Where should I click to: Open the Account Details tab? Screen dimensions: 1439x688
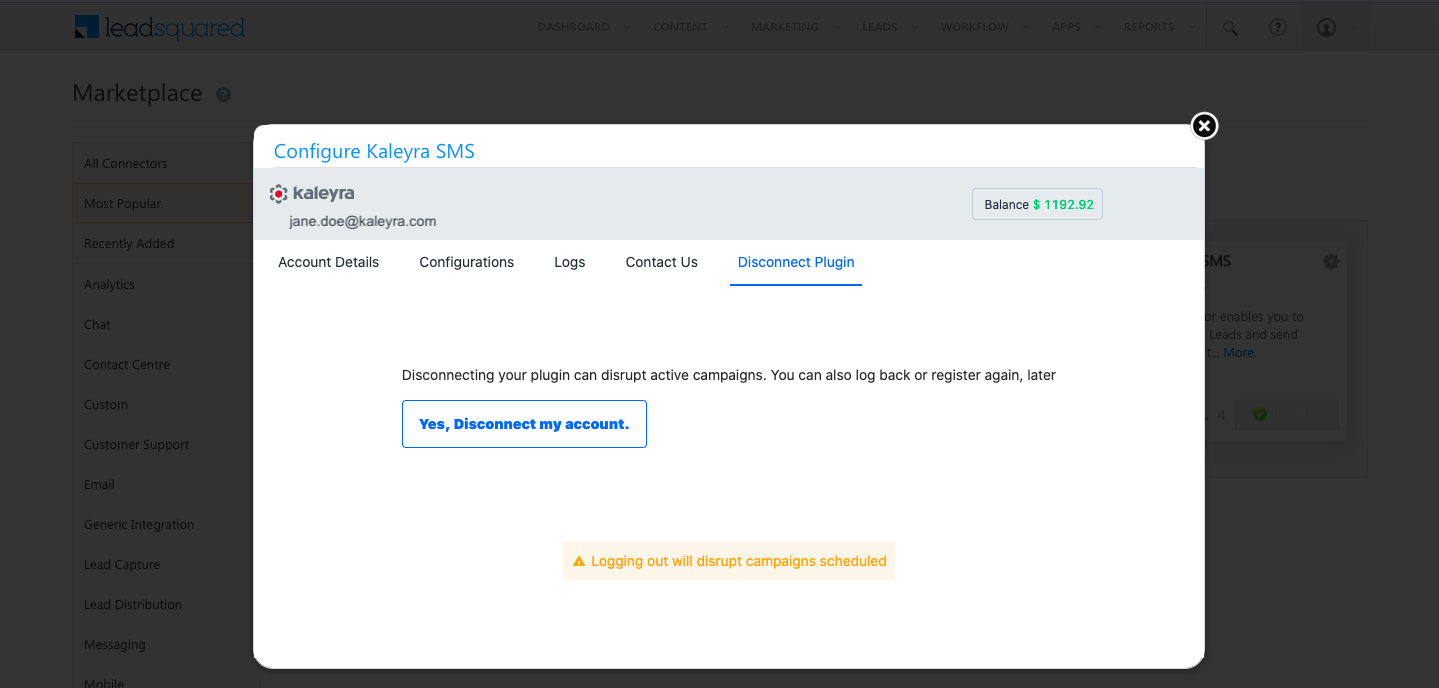pyautogui.click(x=328, y=262)
